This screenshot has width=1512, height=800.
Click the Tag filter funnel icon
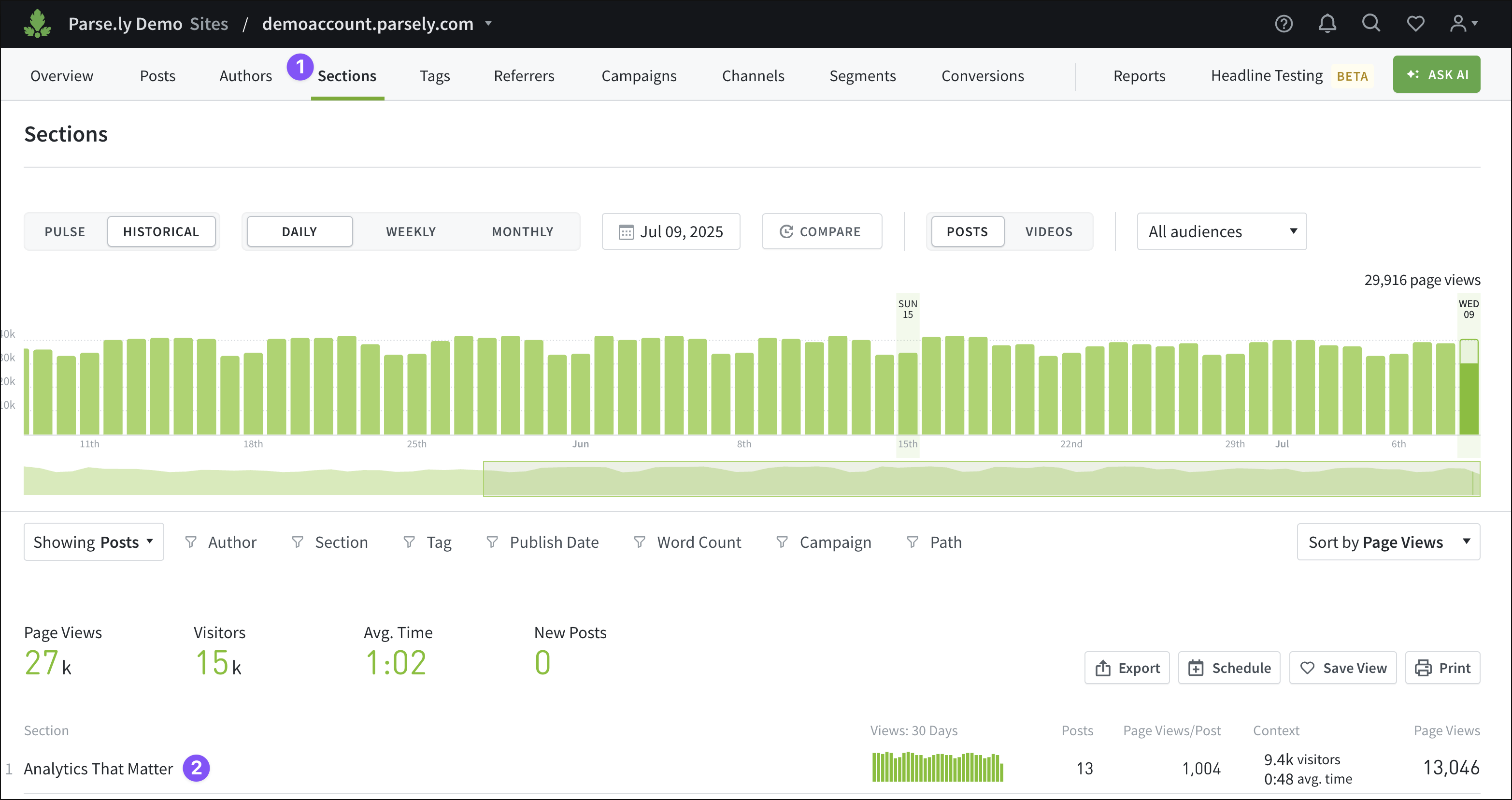(x=409, y=542)
